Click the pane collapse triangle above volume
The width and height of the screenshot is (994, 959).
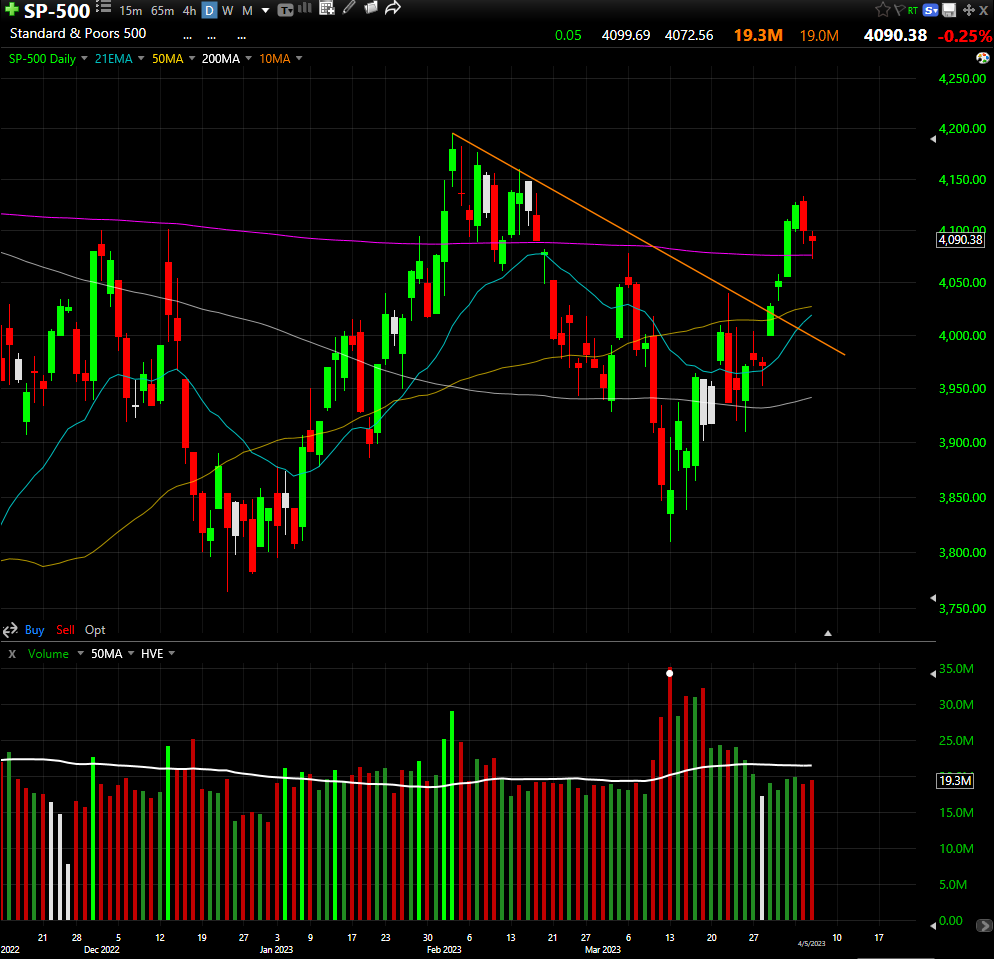[x=827, y=633]
